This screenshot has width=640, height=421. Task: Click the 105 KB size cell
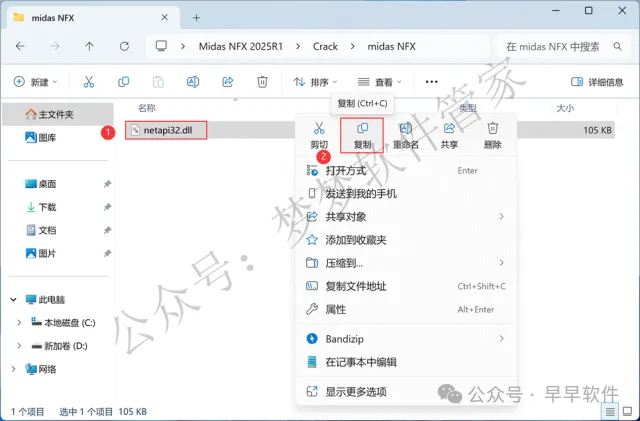[x=597, y=130]
